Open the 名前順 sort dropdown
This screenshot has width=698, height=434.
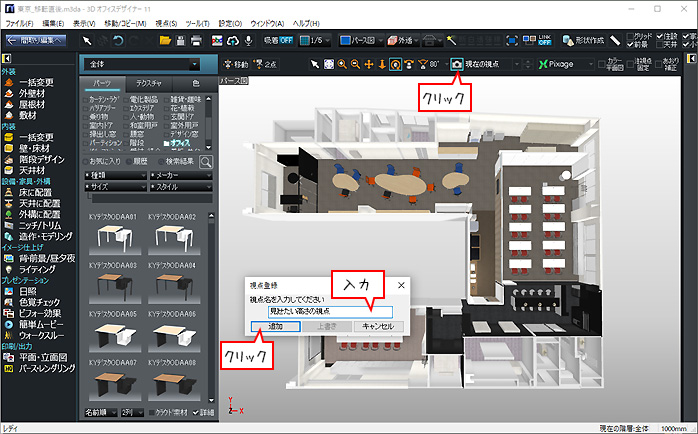(x=100, y=411)
